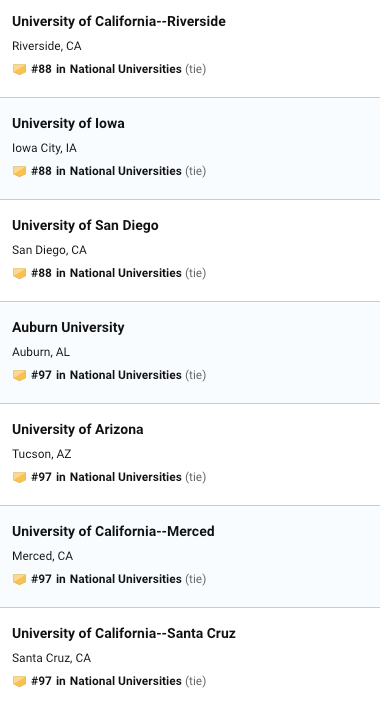Click the #88 National Universities rank under Iowa

coord(107,171)
